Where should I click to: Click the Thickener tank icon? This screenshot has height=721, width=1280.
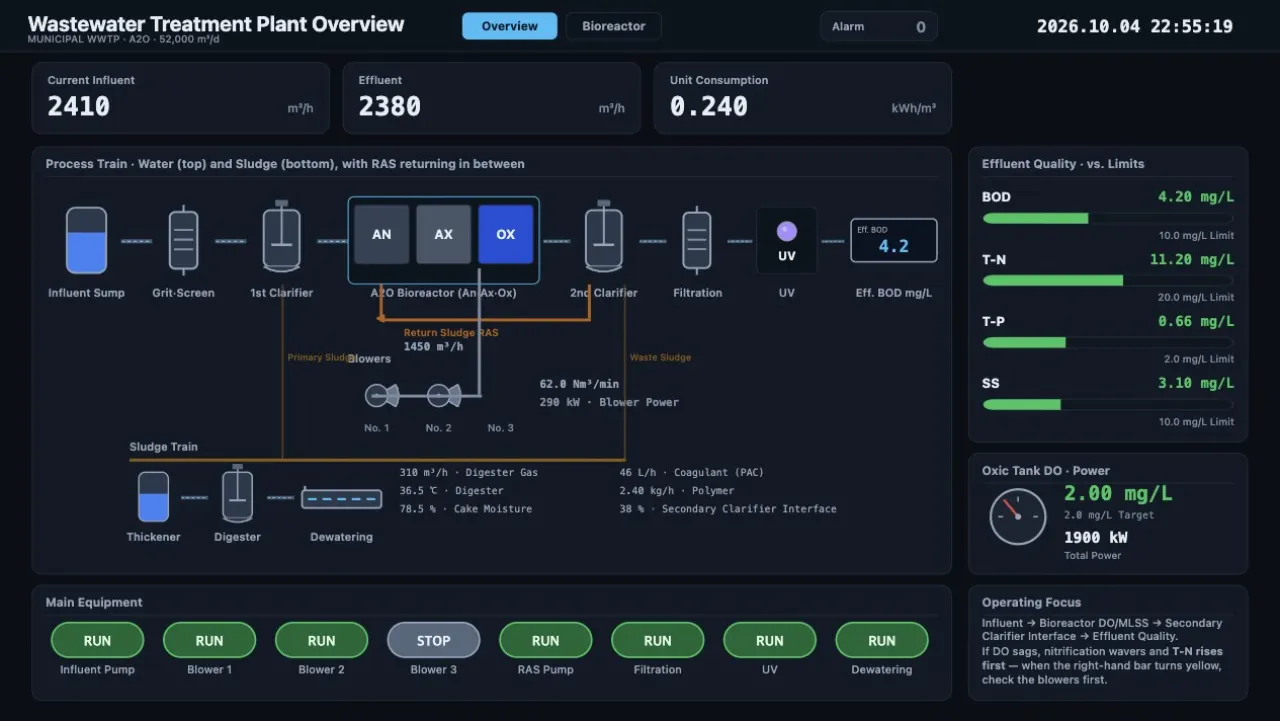pyautogui.click(x=153, y=496)
